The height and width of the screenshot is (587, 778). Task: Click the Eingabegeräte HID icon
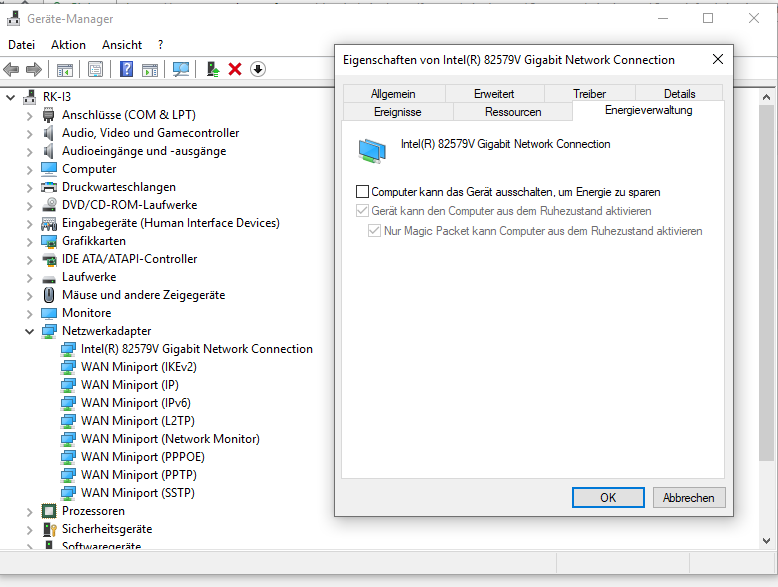pos(49,223)
